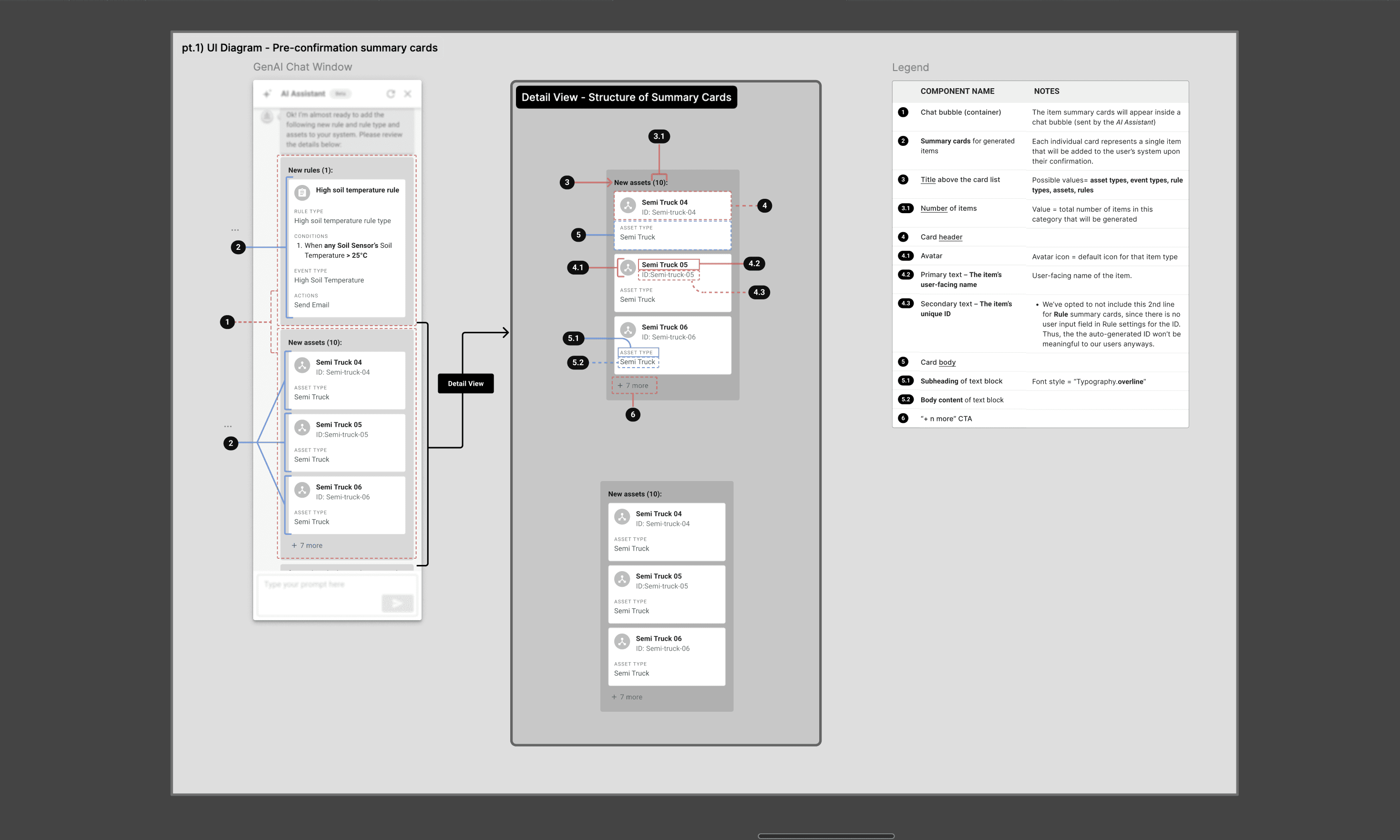Click the High soil temperature rule document icon
The height and width of the screenshot is (840, 1400).
tap(302, 193)
